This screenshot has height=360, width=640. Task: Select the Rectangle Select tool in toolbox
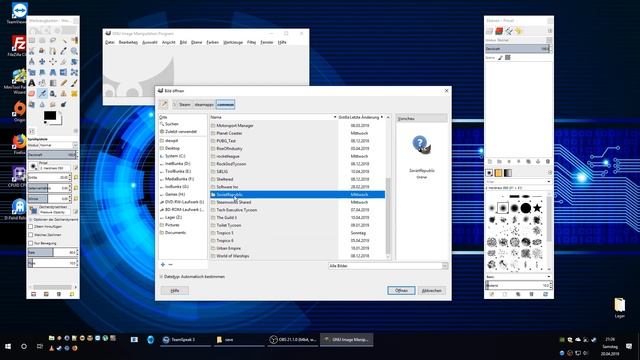point(32,40)
